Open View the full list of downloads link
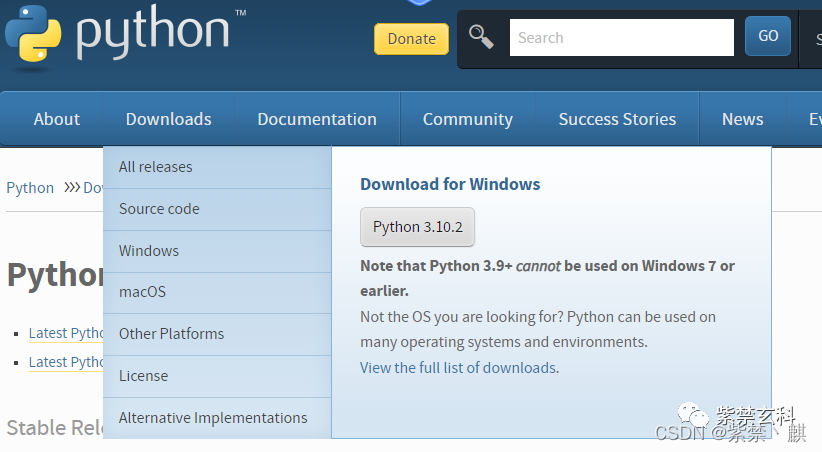Viewport: 822px width, 452px height. pos(459,368)
